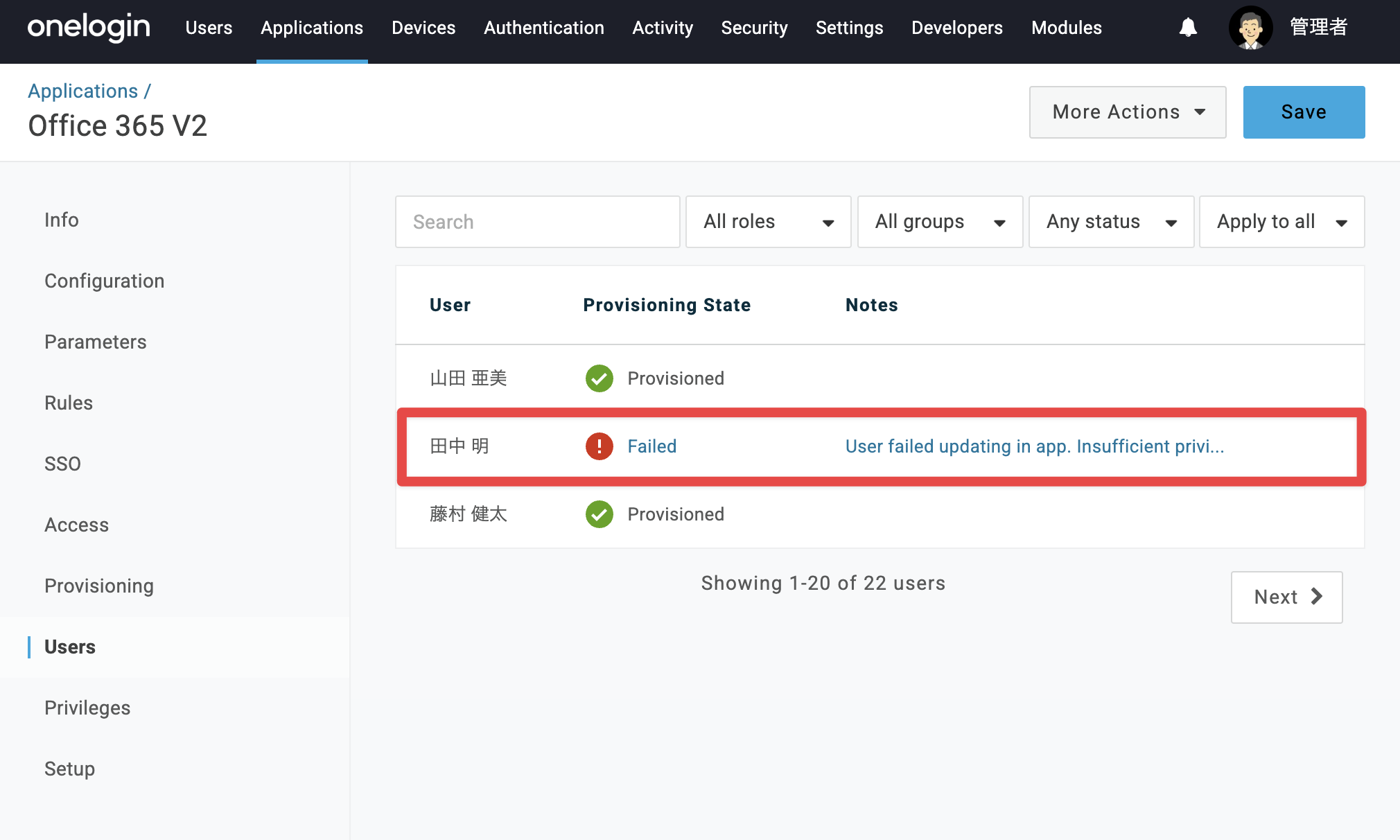Open the All groups filter dropdown
1400x840 pixels.
point(940,222)
